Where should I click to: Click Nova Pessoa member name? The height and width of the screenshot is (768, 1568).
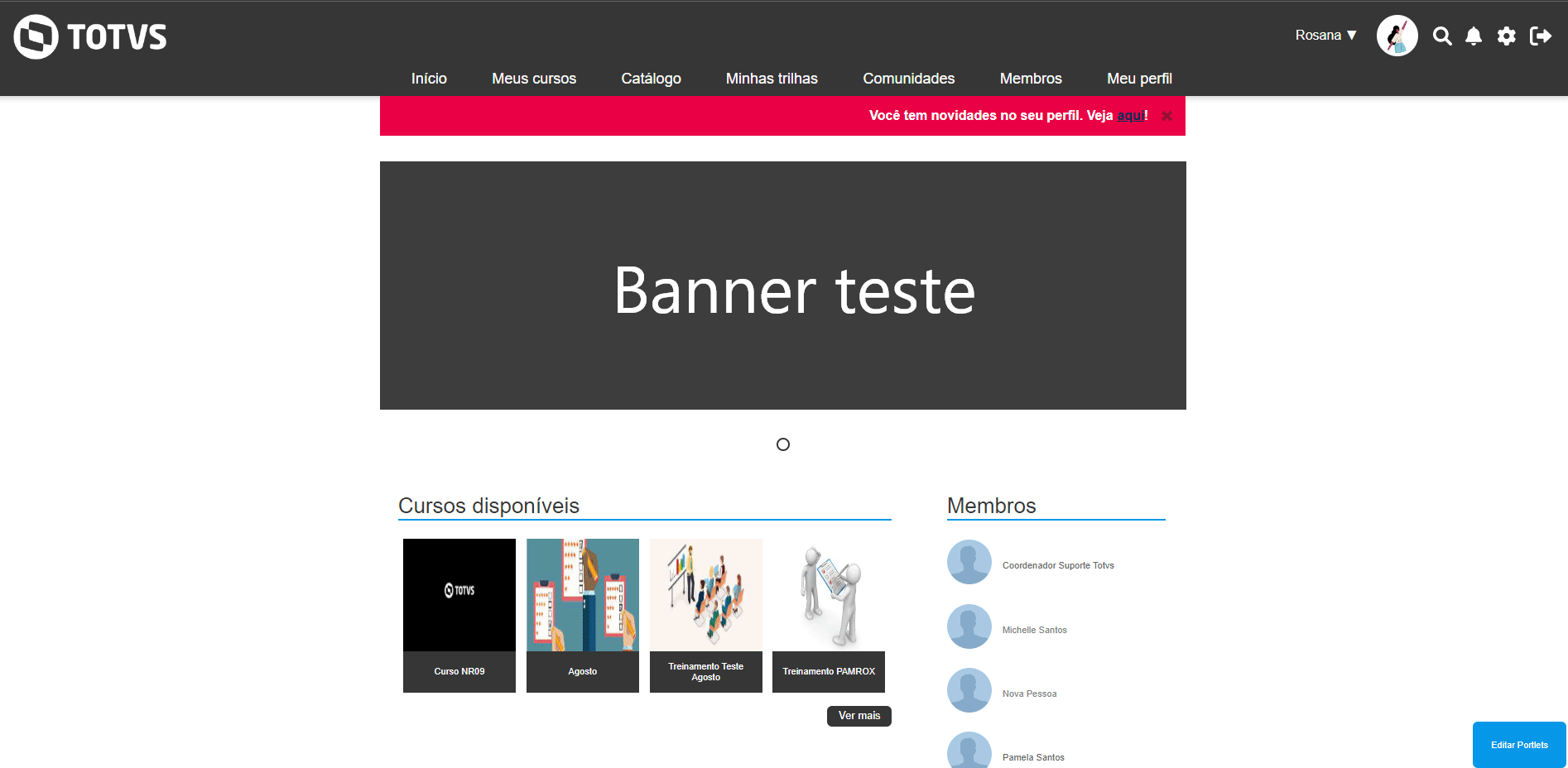point(1030,694)
